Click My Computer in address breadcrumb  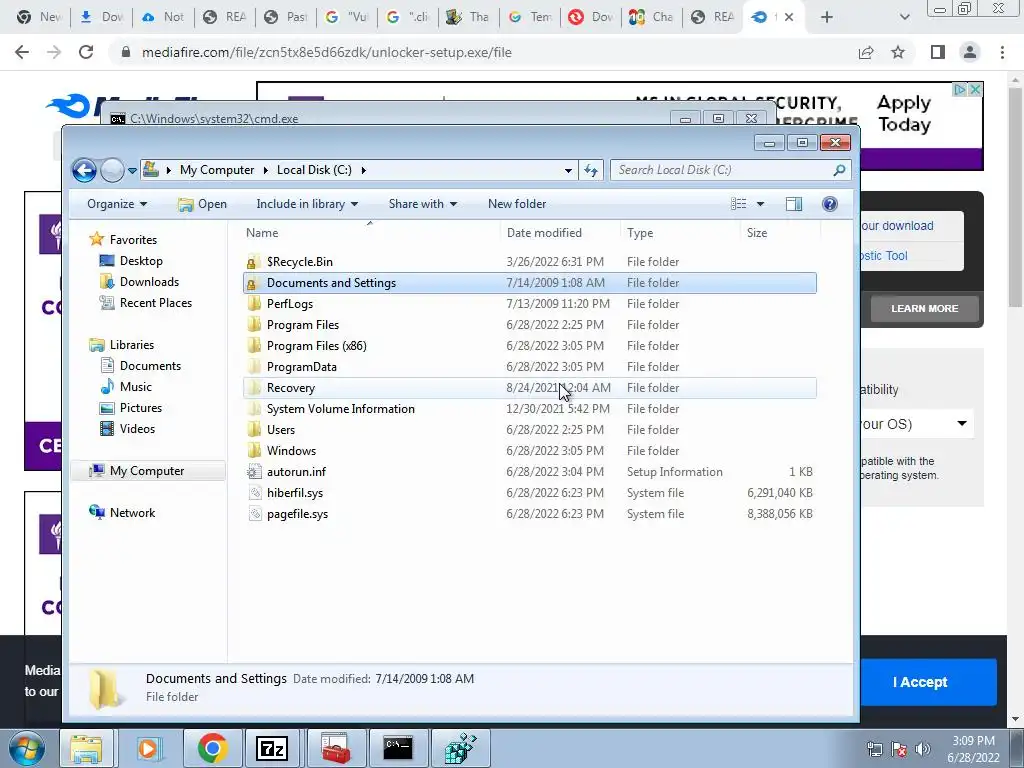(217, 170)
